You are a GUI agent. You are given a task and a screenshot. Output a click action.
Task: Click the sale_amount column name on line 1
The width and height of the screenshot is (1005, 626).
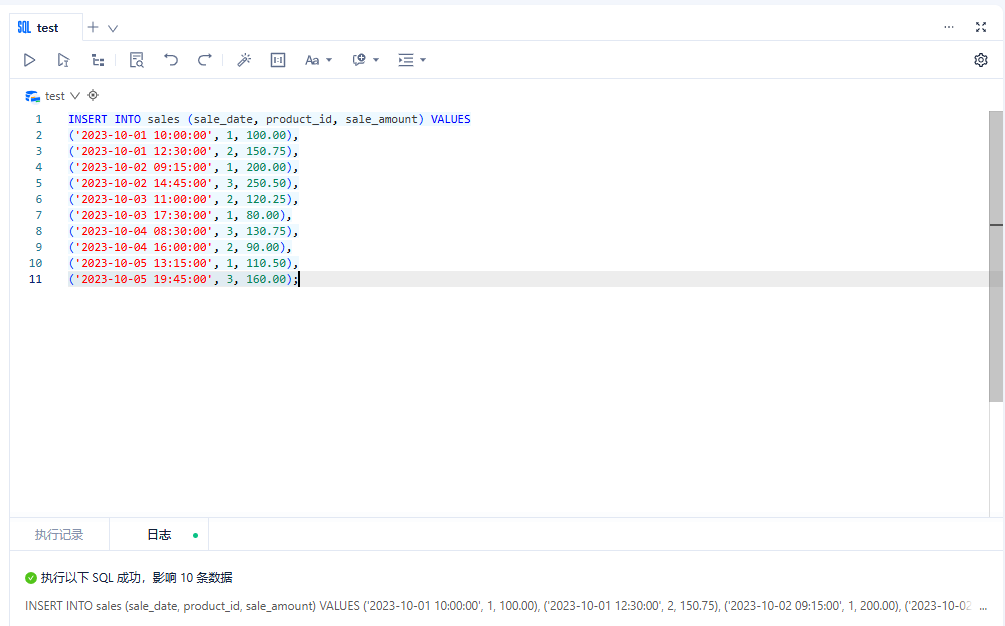[381, 119]
